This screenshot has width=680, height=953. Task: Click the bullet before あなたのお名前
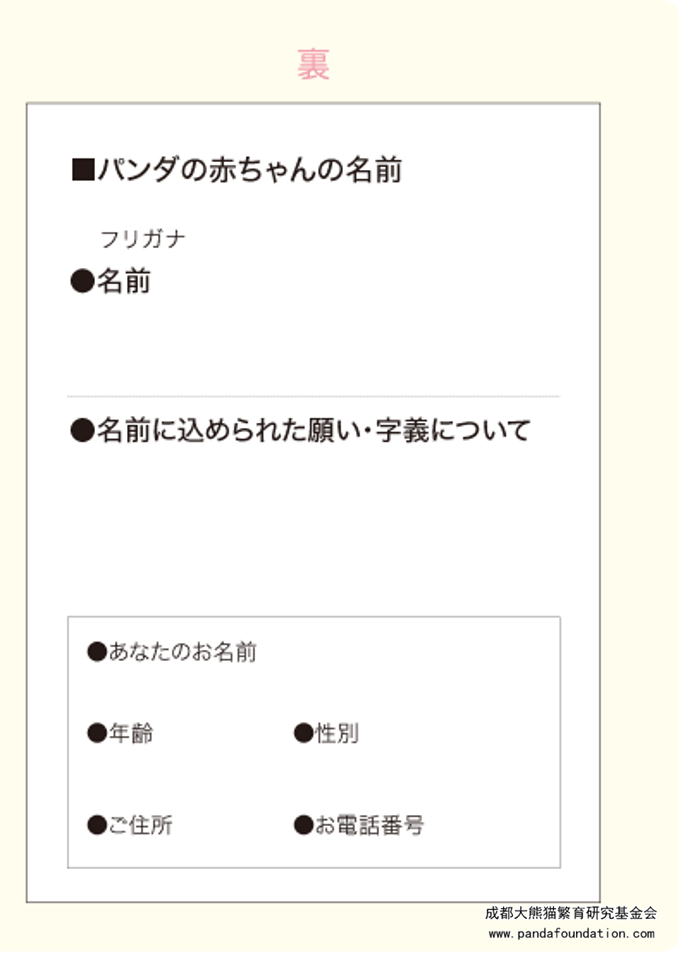[96, 653]
